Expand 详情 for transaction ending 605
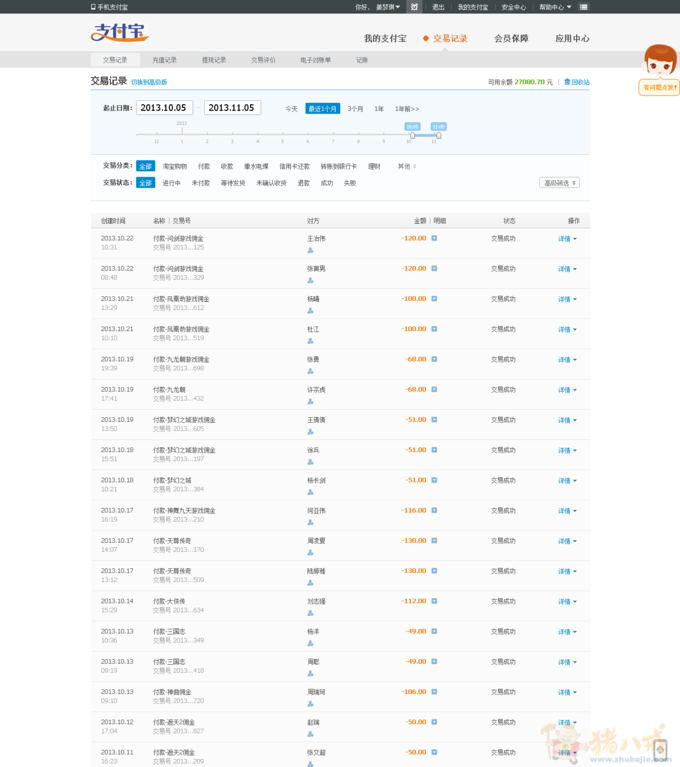This screenshot has width=680, height=767. tap(567, 420)
